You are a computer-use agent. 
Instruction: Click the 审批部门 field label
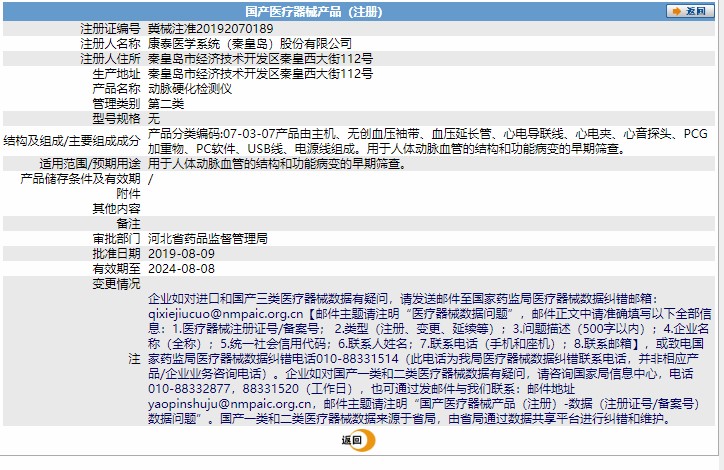tap(116, 239)
